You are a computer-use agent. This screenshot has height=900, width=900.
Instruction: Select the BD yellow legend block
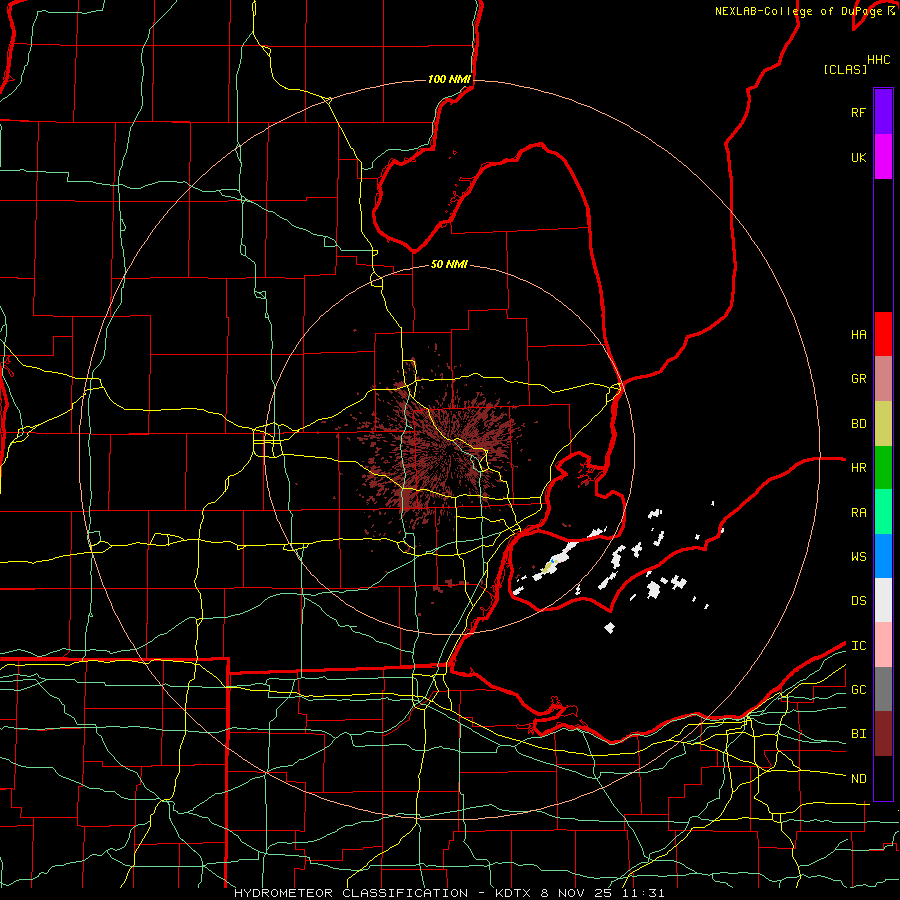point(883,424)
